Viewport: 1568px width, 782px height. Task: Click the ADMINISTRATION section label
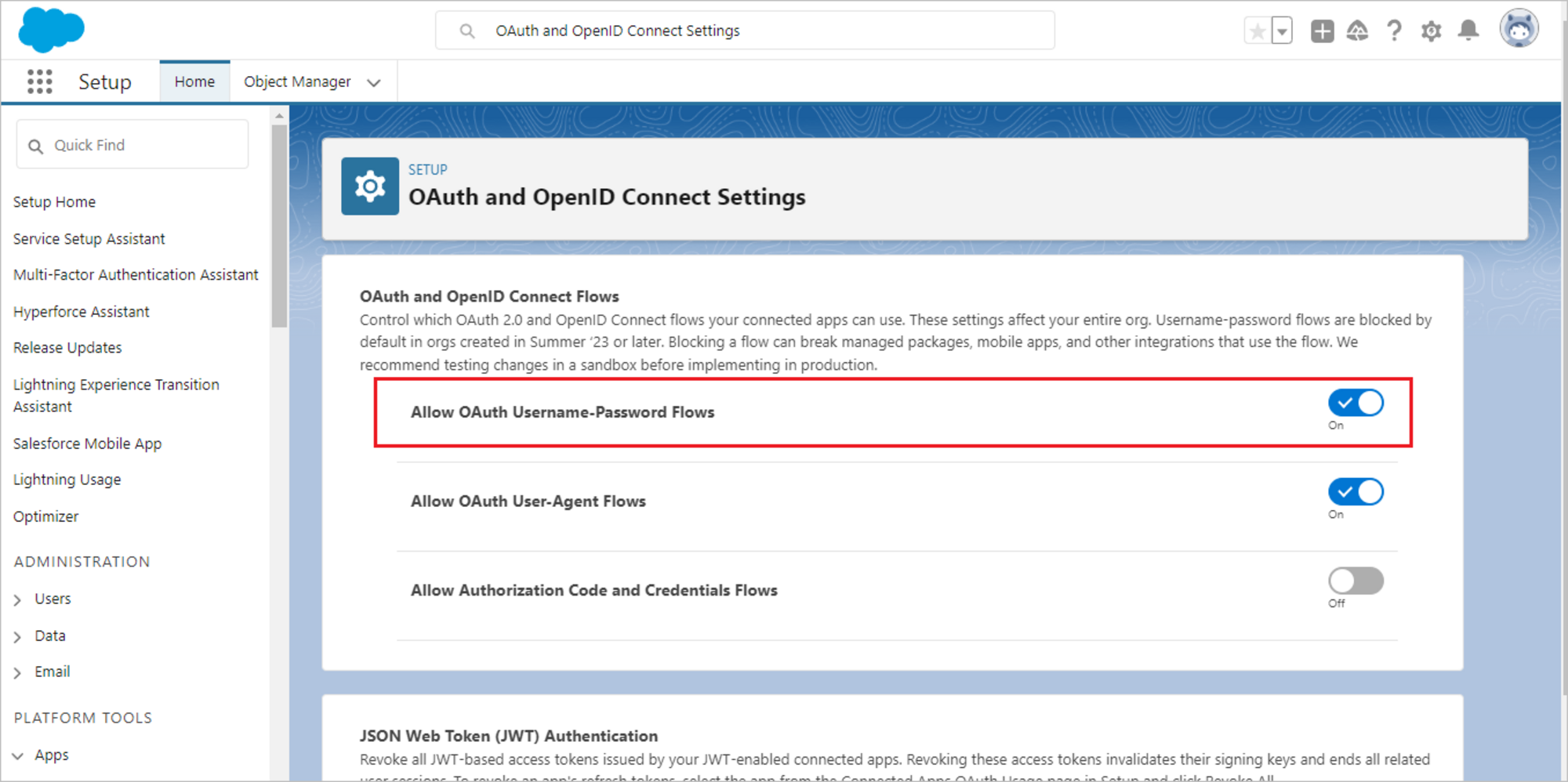click(82, 562)
